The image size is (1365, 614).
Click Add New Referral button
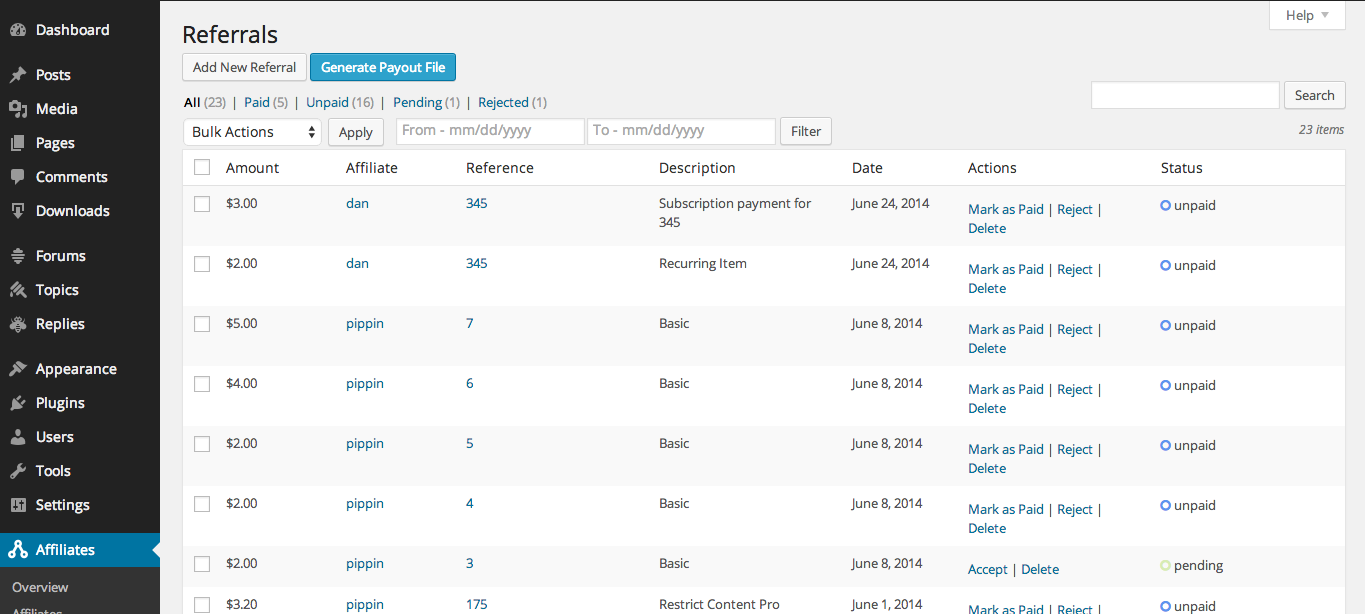[x=245, y=67]
